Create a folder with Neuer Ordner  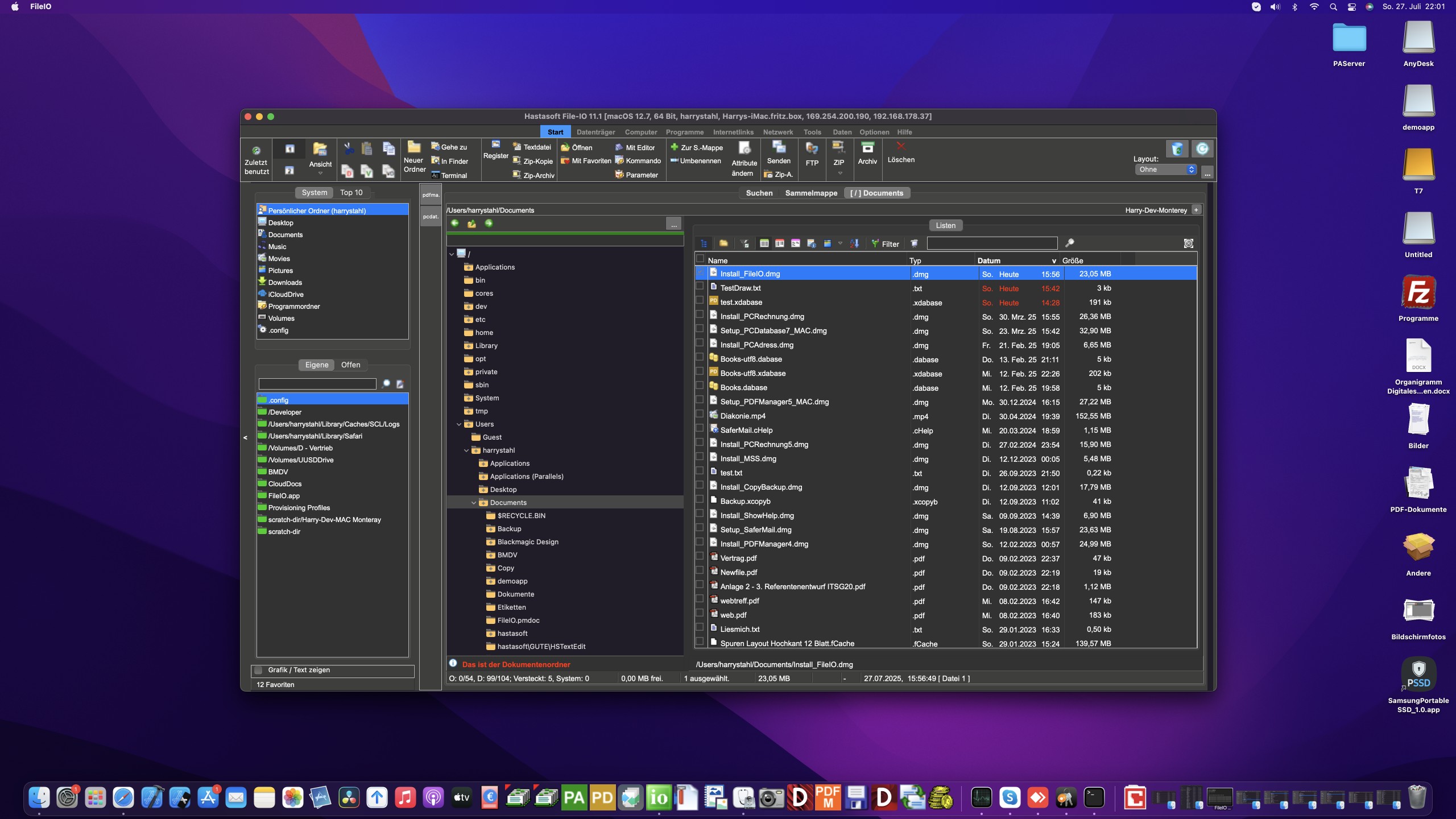click(x=413, y=156)
